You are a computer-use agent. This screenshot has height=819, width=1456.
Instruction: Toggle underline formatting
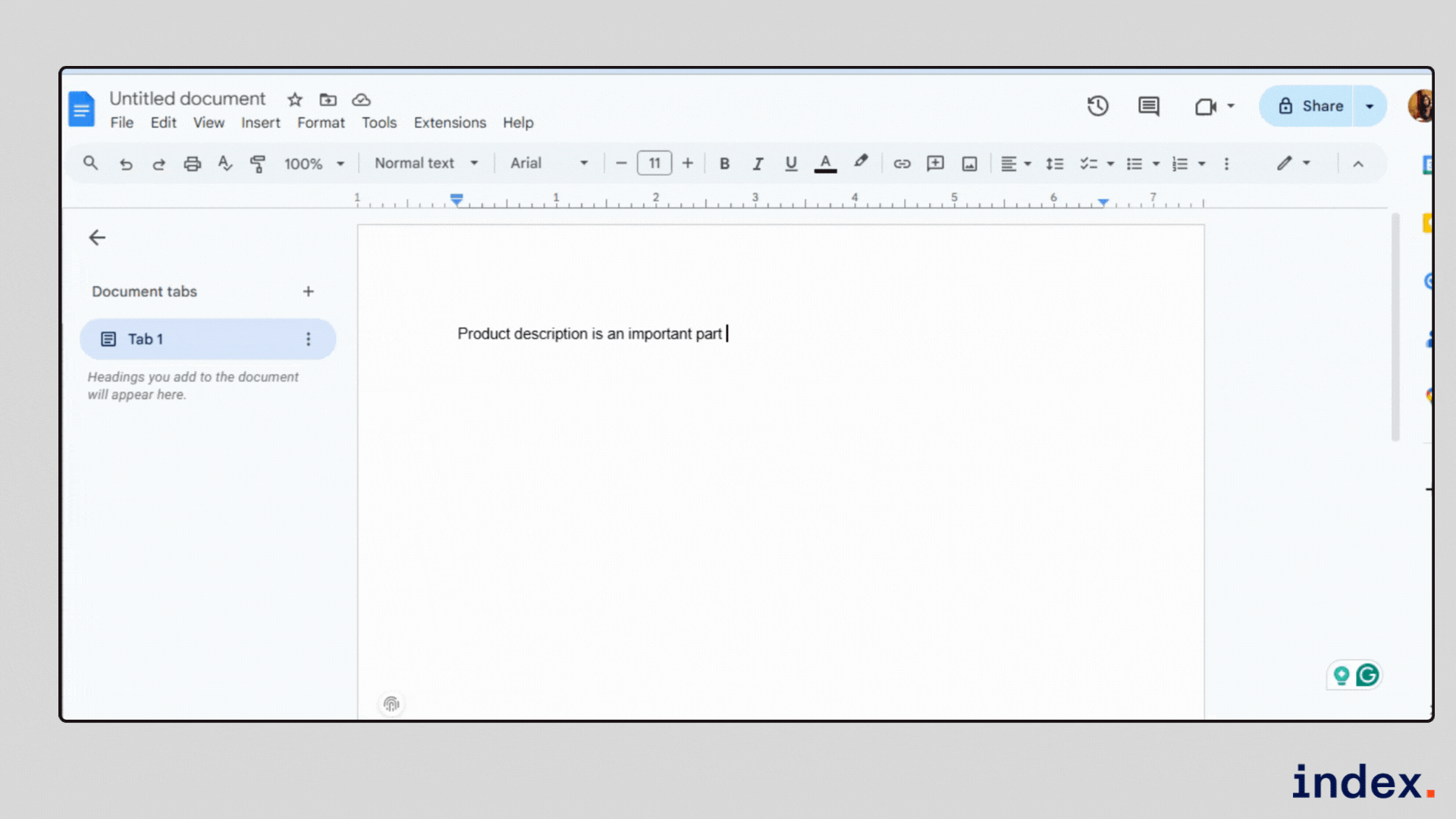791,164
